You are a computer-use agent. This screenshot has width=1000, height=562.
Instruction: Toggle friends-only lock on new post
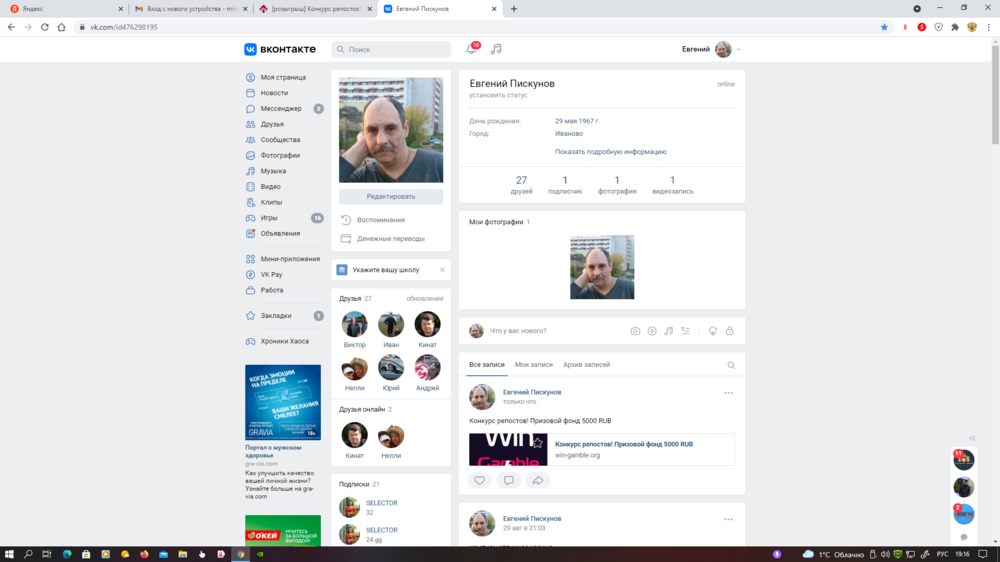(729, 331)
